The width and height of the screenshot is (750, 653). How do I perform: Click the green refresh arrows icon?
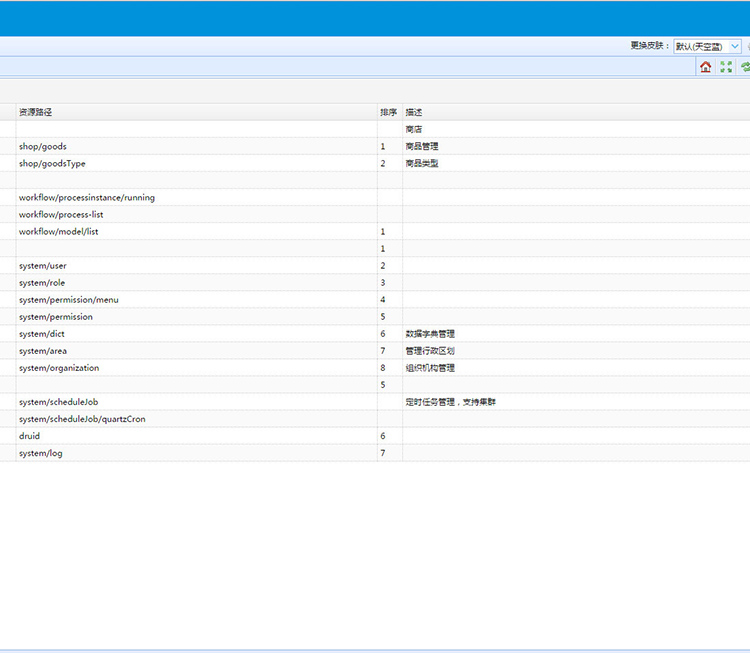[x=745, y=67]
